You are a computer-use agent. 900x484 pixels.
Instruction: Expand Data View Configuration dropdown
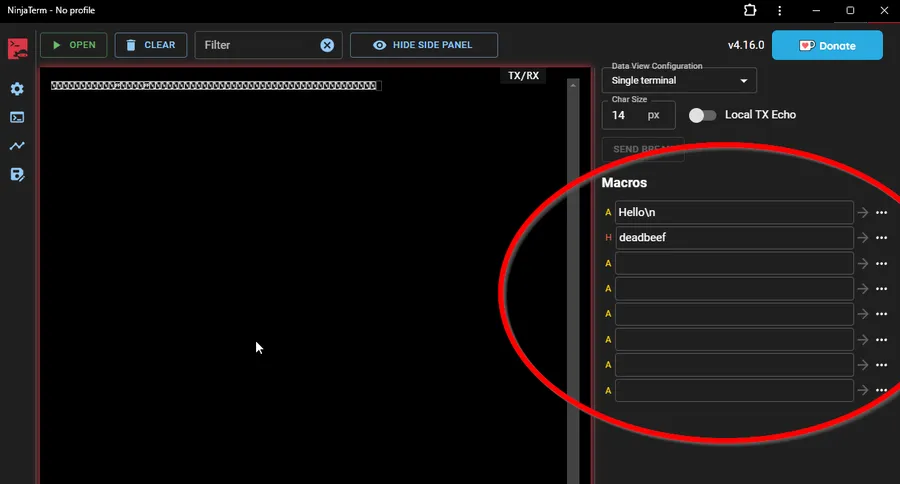tap(679, 80)
